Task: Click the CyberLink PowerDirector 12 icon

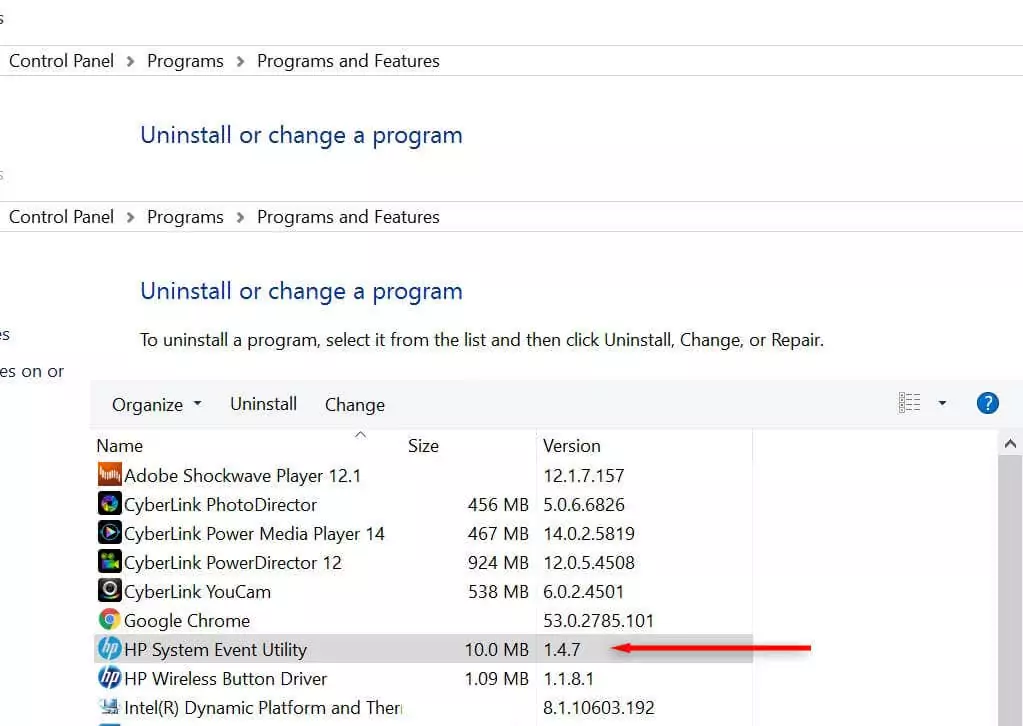Action: tap(110, 562)
